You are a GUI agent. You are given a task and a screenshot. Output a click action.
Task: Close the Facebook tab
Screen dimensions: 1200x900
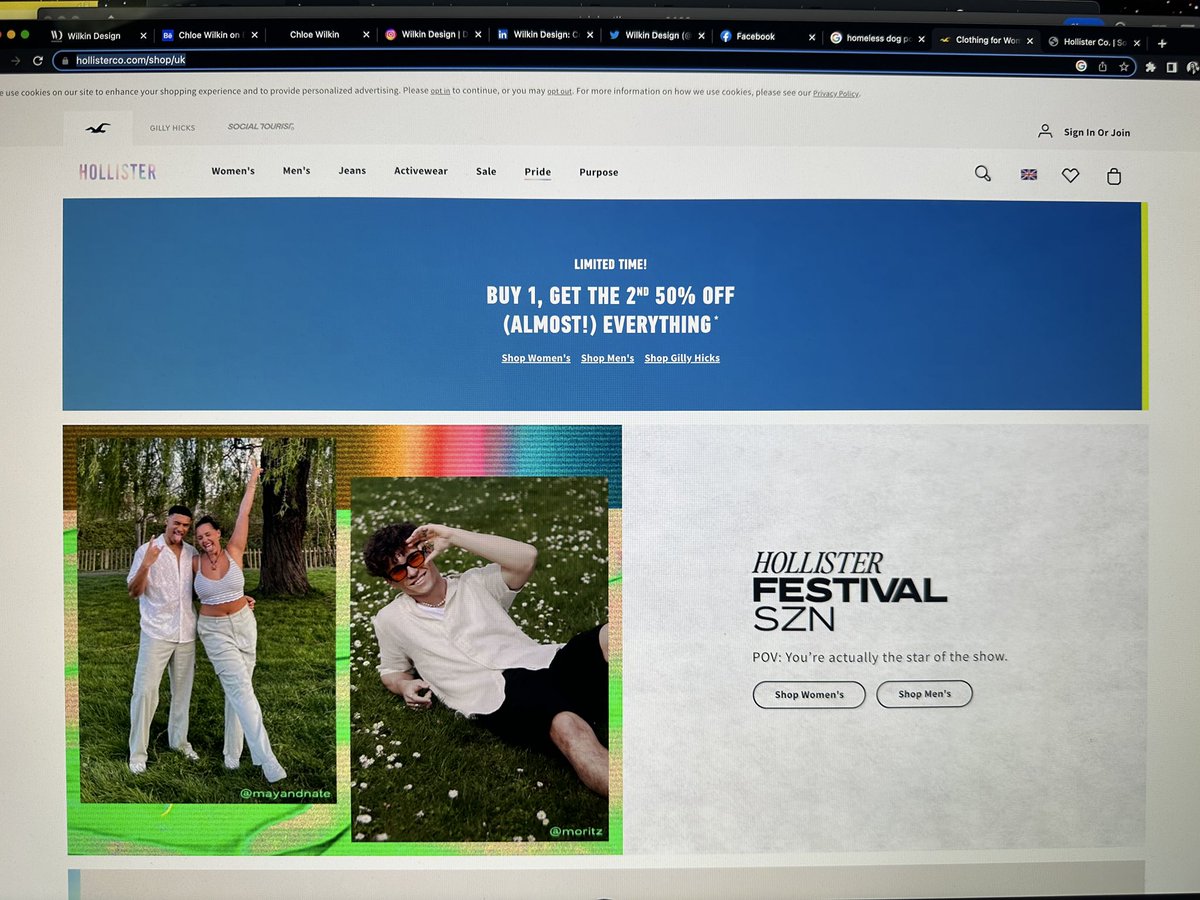812,37
